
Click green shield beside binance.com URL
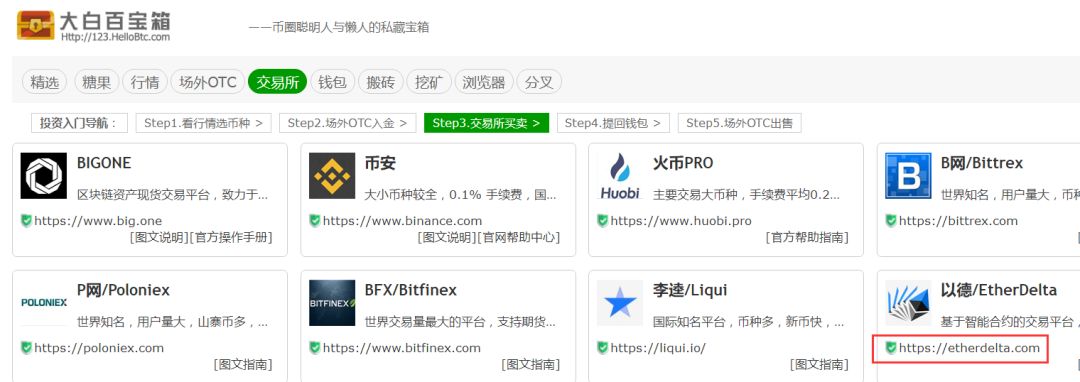(x=315, y=221)
